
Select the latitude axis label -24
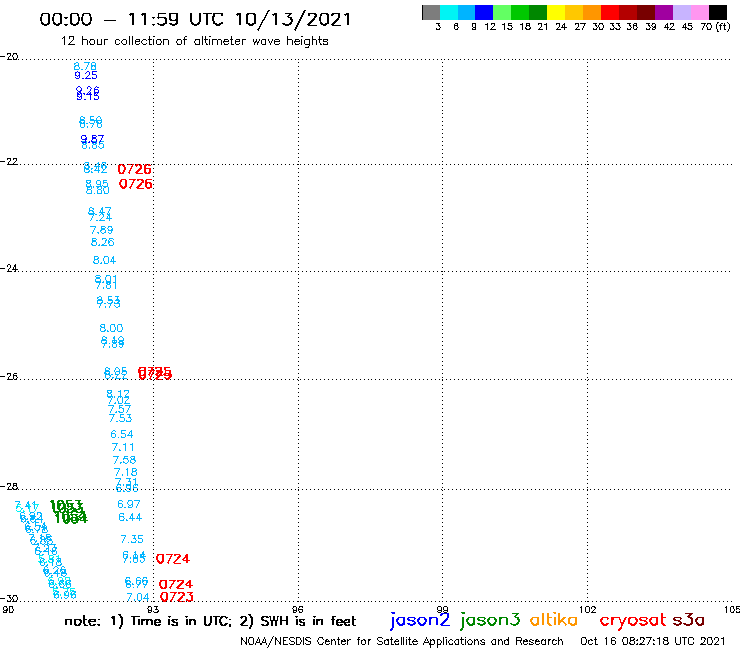[x=9, y=268]
